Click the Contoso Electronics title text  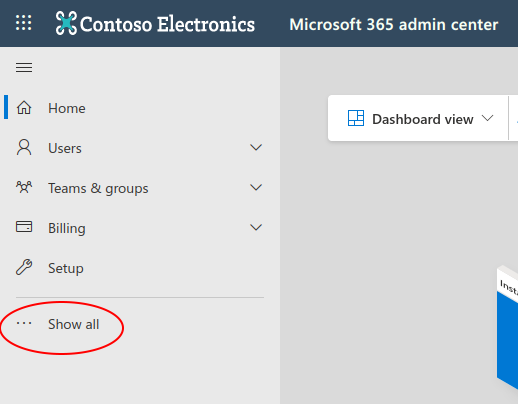(167, 24)
